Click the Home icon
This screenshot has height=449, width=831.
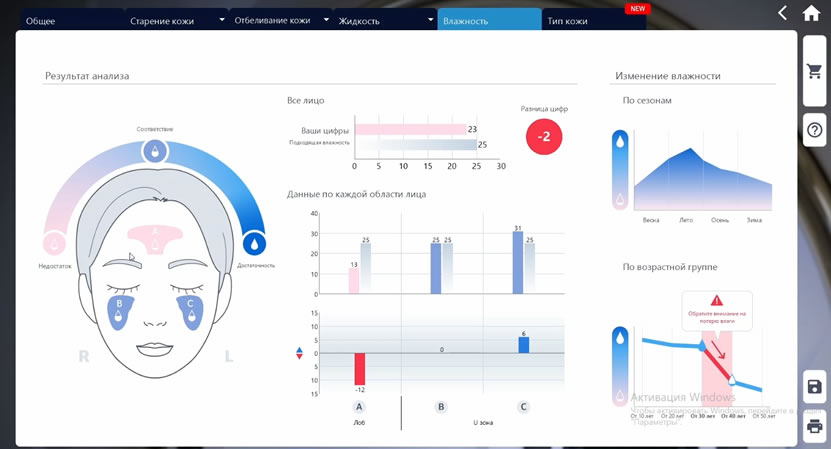point(811,13)
